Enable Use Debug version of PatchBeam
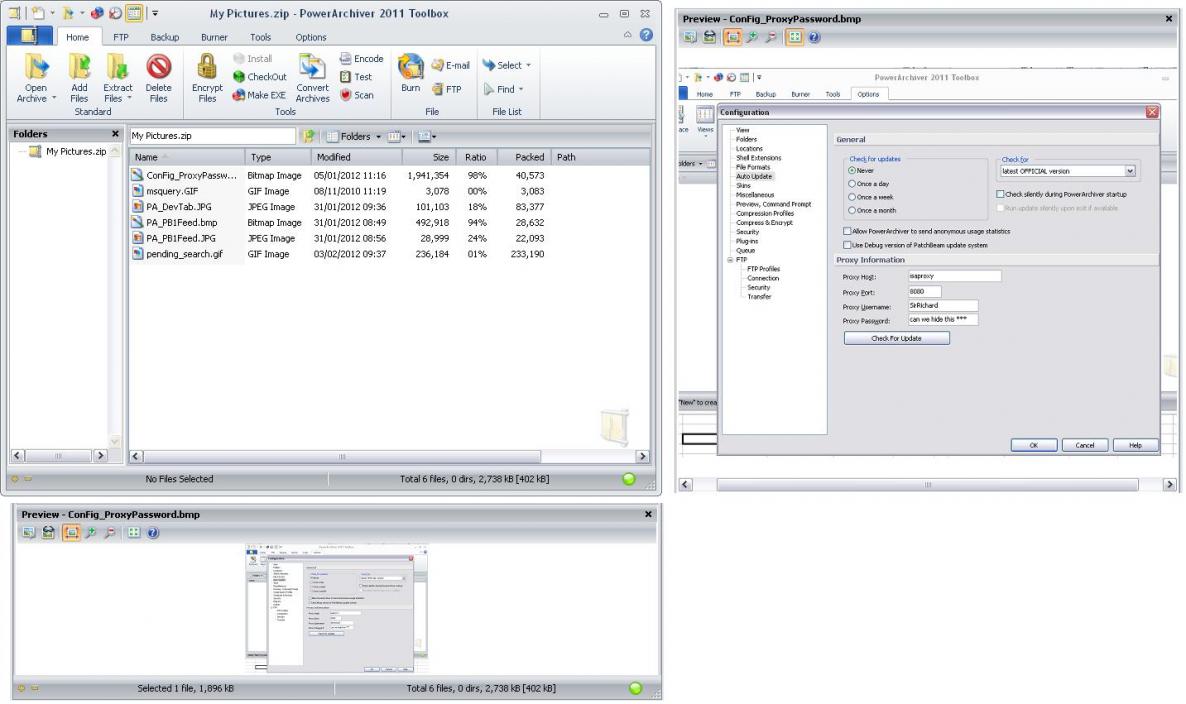Viewport: 1186px width, 704px height. [x=847, y=245]
